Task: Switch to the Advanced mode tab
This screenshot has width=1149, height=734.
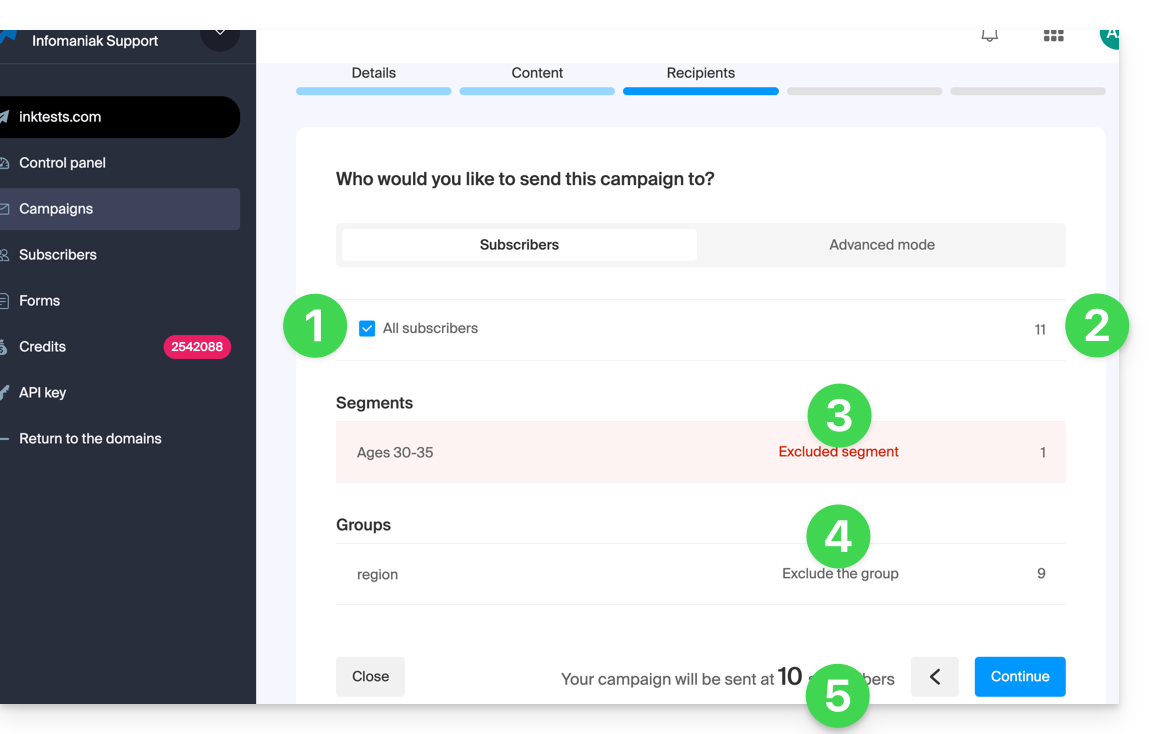Action: click(881, 245)
